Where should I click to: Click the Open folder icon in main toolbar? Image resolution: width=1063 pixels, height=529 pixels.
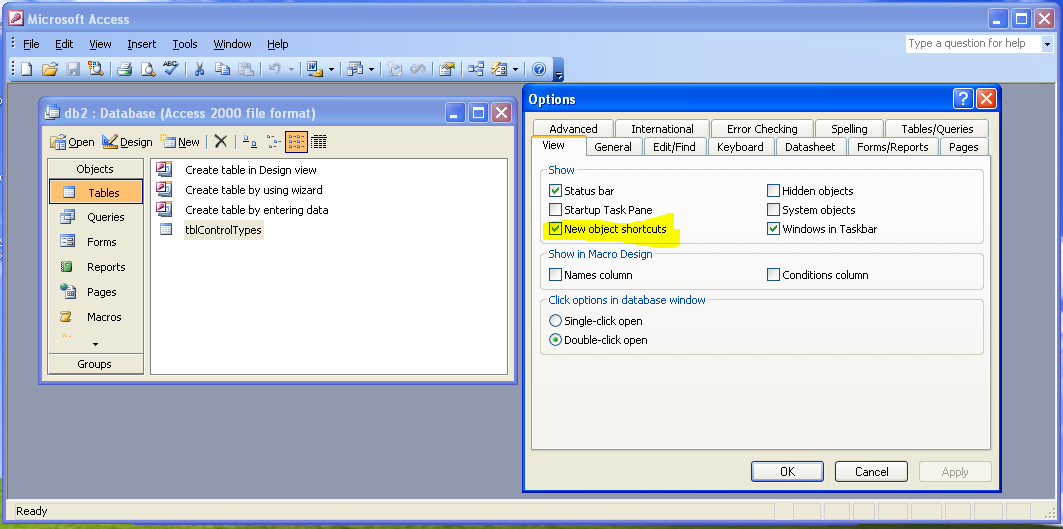coord(49,68)
